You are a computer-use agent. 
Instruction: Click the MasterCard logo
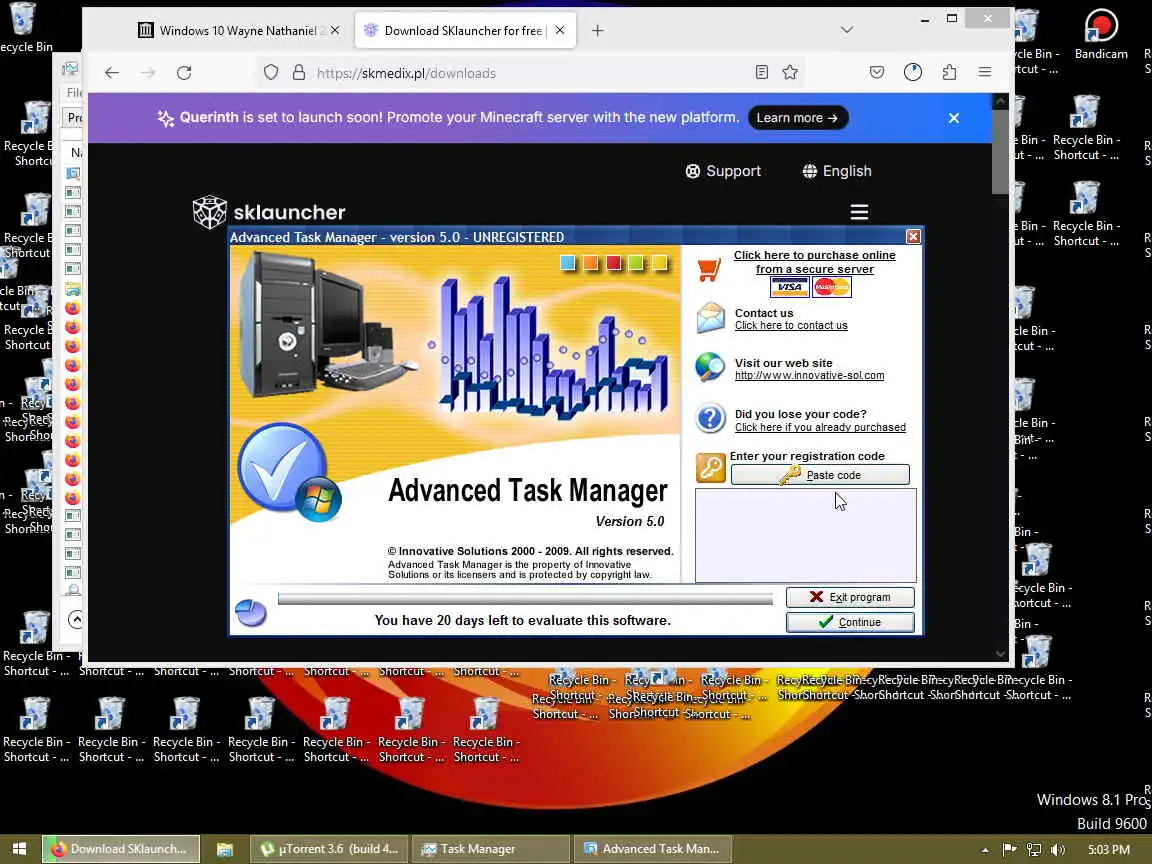(832, 287)
